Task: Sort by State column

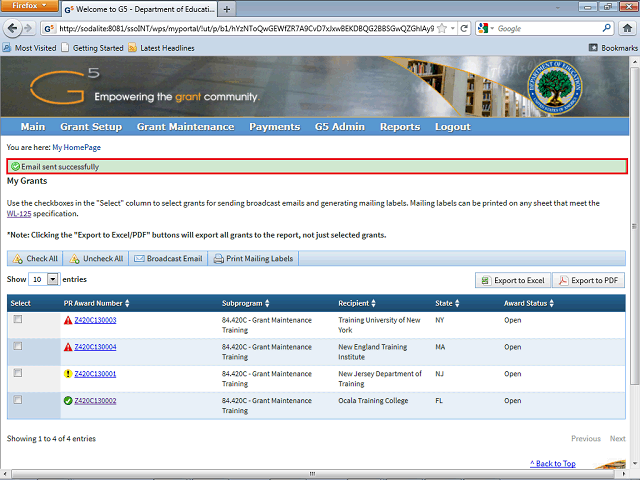Action: point(447,303)
